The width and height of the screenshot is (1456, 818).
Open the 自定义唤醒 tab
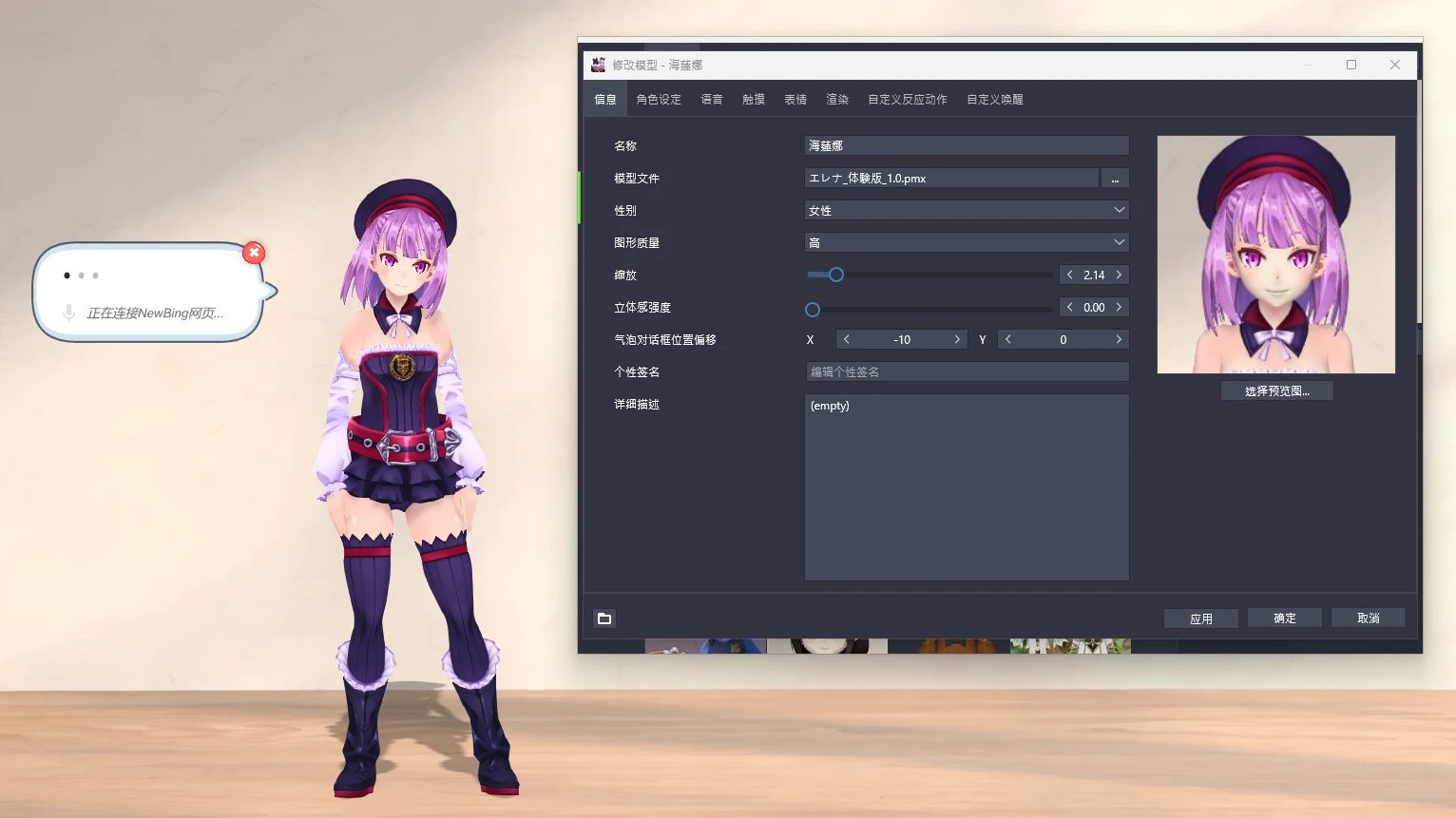(995, 100)
